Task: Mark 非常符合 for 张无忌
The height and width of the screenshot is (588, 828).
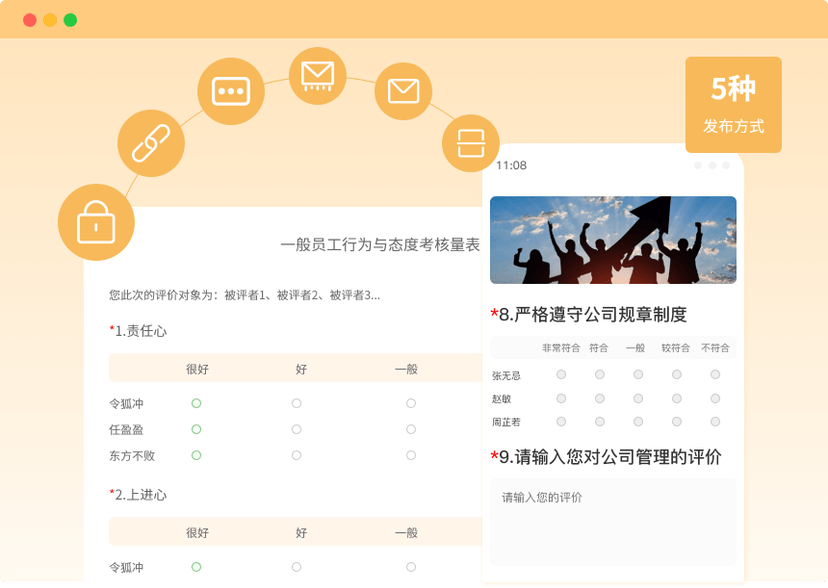Action: click(561, 375)
